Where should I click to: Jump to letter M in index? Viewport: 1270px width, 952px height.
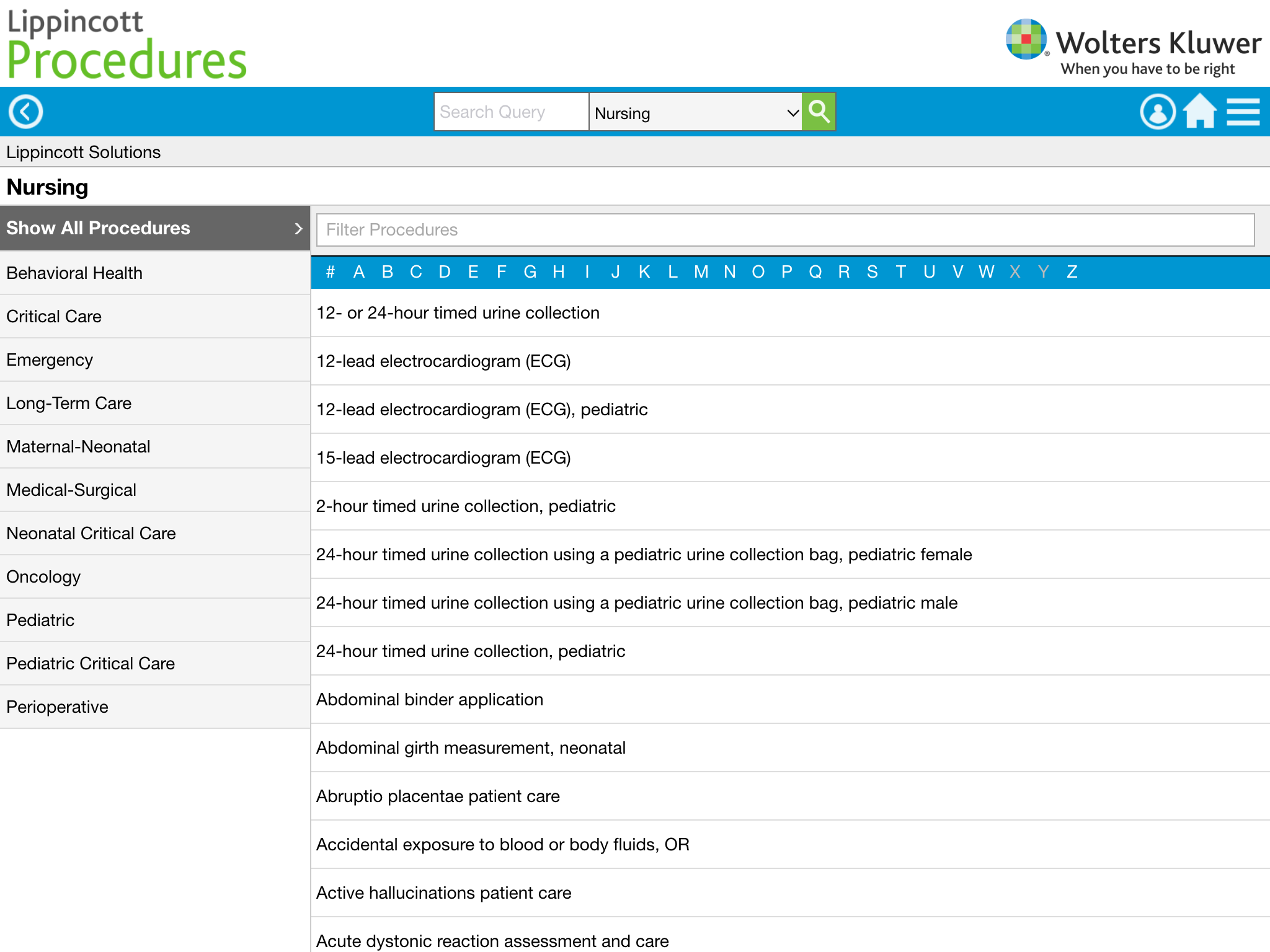[701, 271]
